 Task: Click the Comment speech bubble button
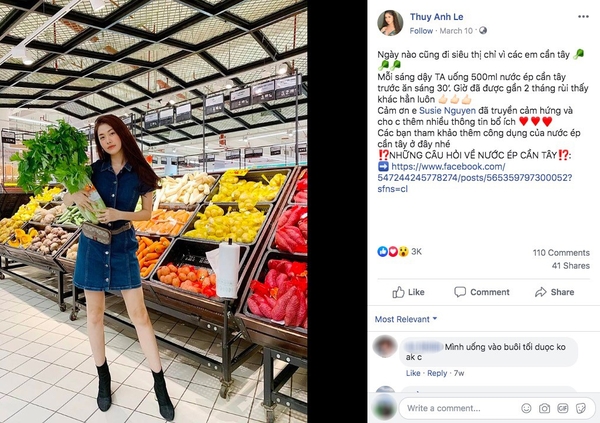coord(482,292)
